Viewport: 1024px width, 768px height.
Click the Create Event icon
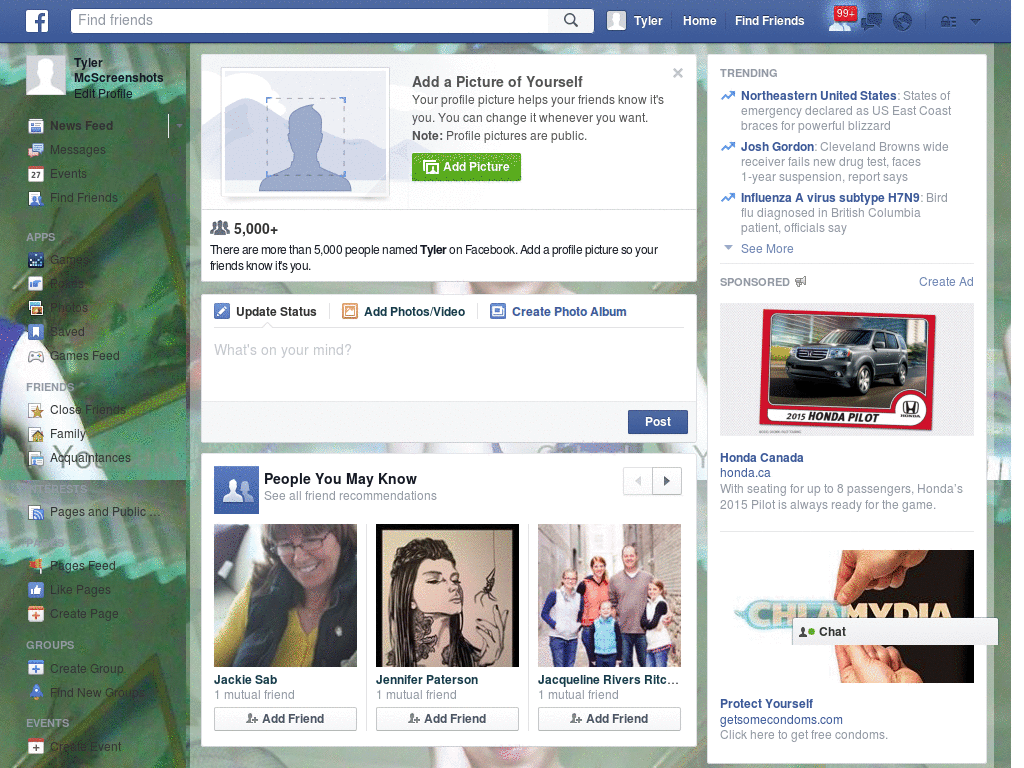36,747
